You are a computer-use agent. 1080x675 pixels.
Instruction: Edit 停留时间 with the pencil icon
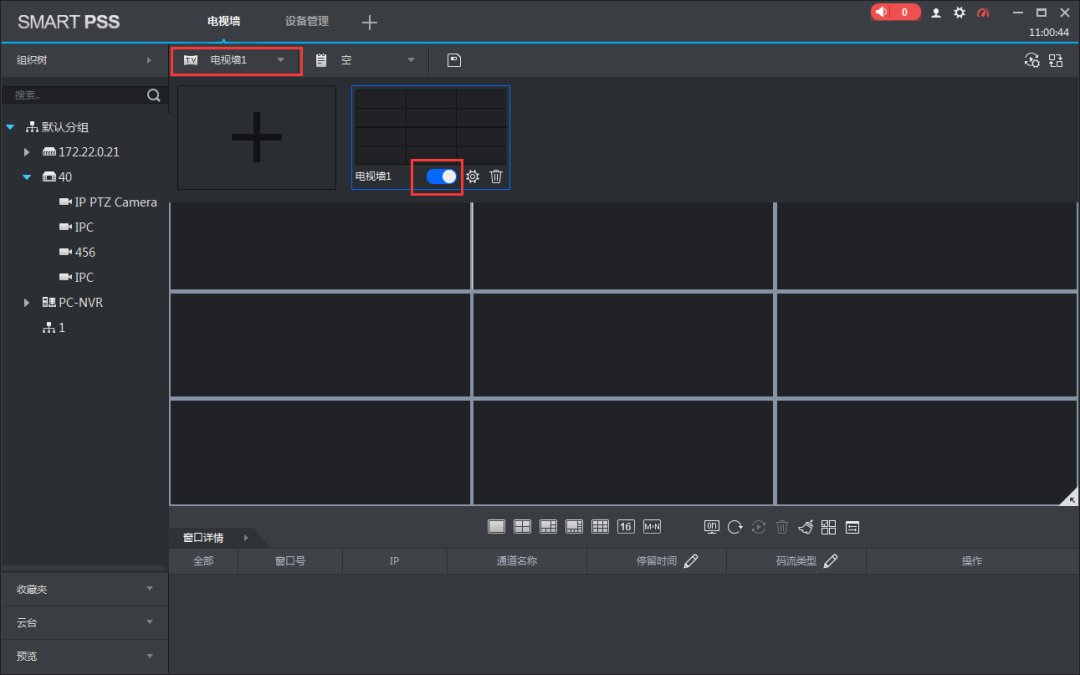tap(691, 561)
